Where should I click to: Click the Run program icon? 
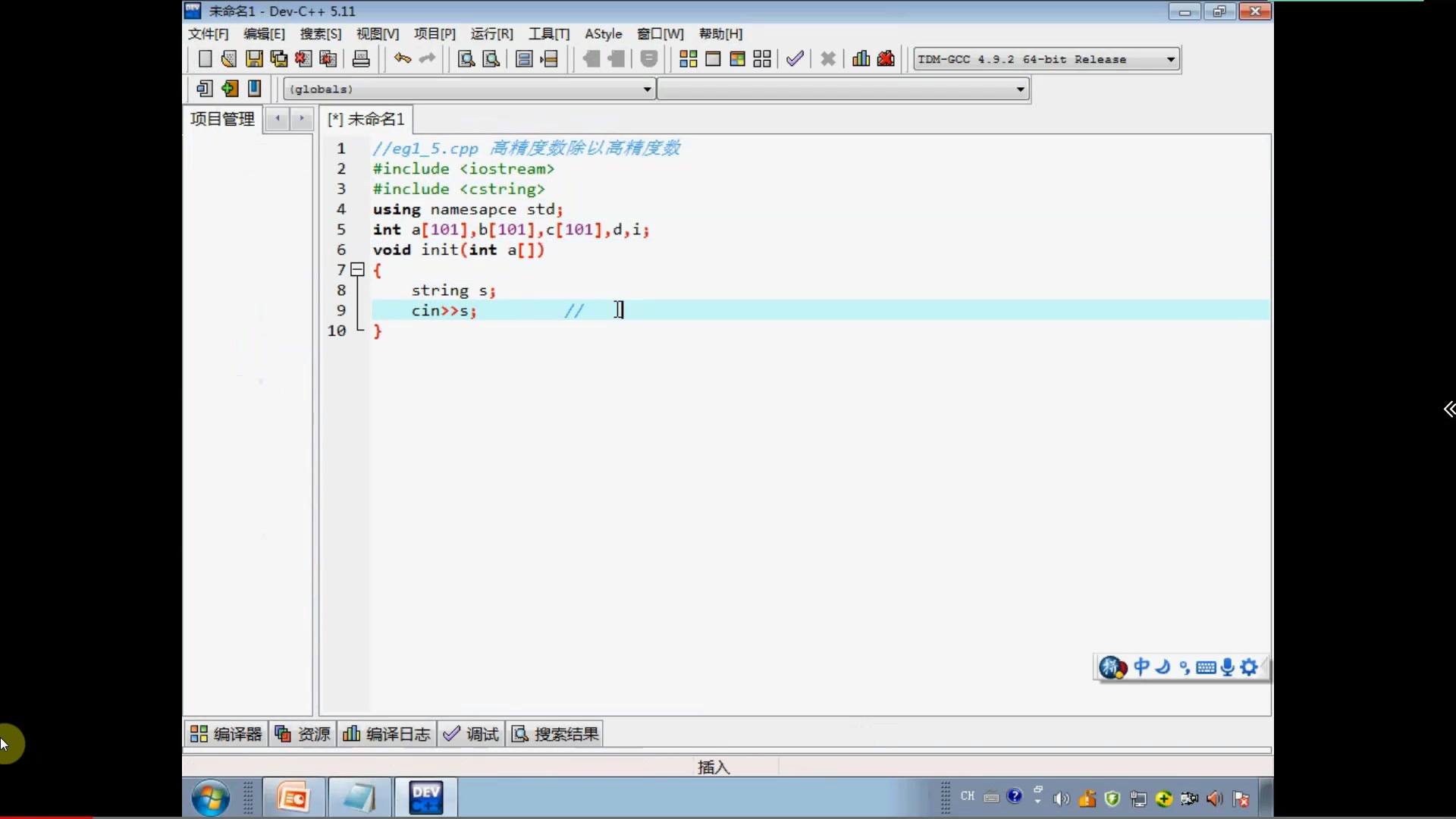pyautogui.click(x=713, y=59)
